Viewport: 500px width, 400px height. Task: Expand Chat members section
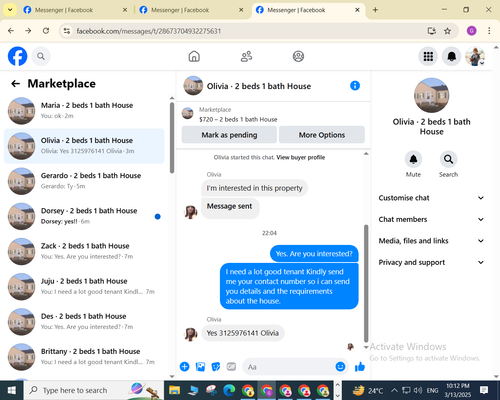point(431,219)
